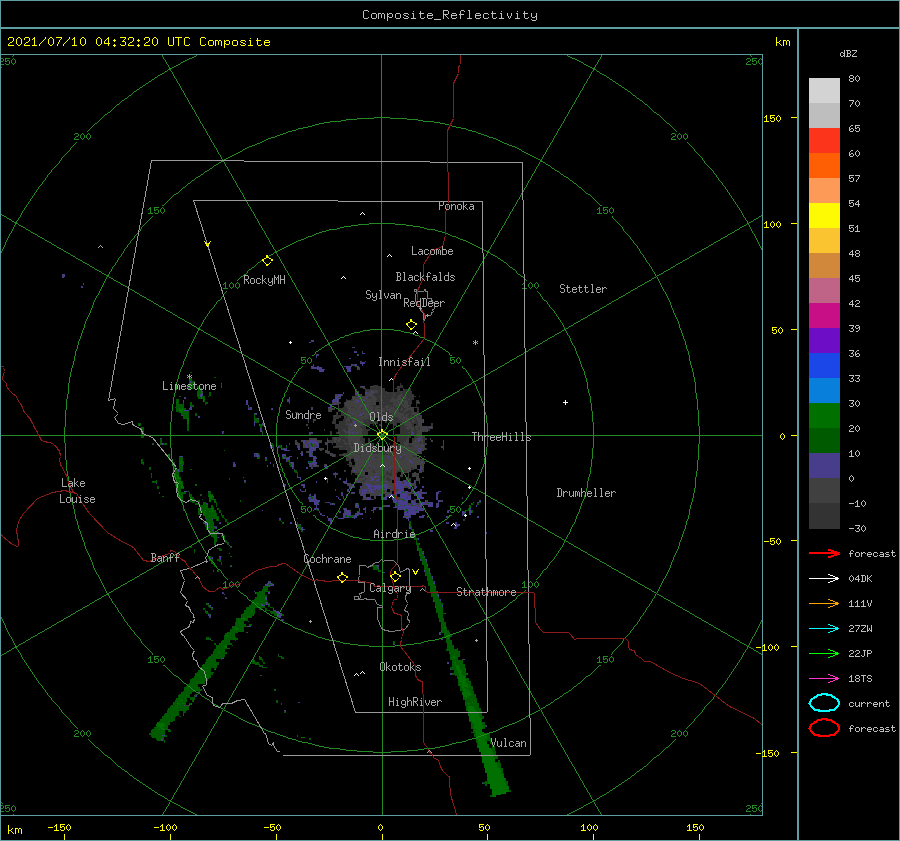Viewport: 900px width, 841px height.
Task: Click the yellow diamond marker below RedDeer
Action: [x=411, y=325]
